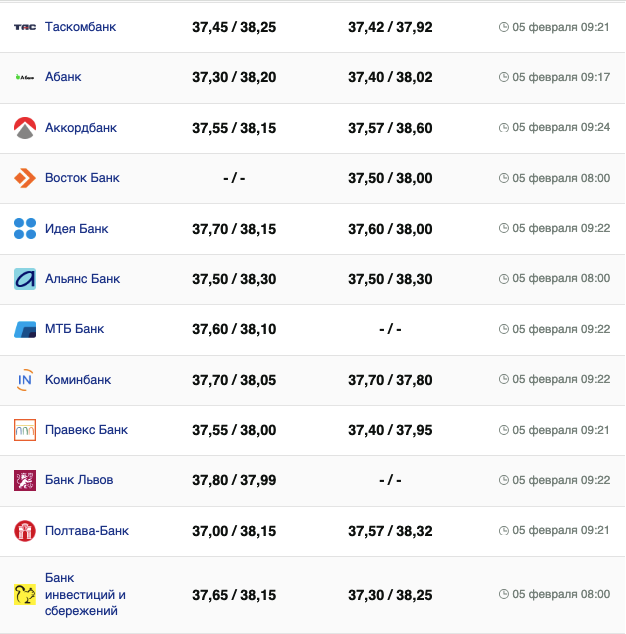Screen dimensions: 626x634
Task: Click the Идея Банк four-dots logo
Action: point(25,229)
